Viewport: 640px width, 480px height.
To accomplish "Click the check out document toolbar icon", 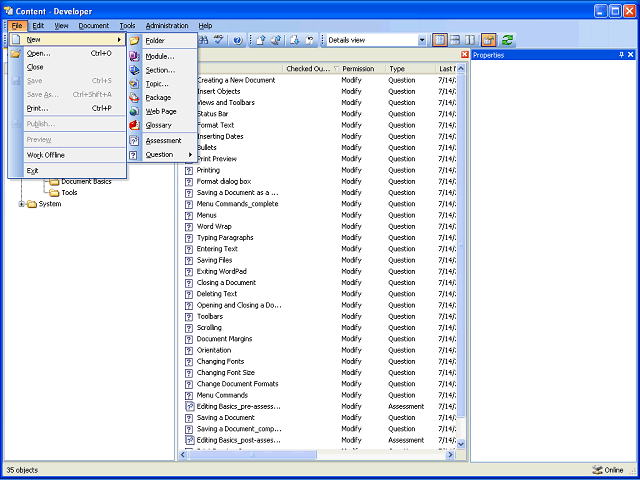I will [x=295, y=40].
